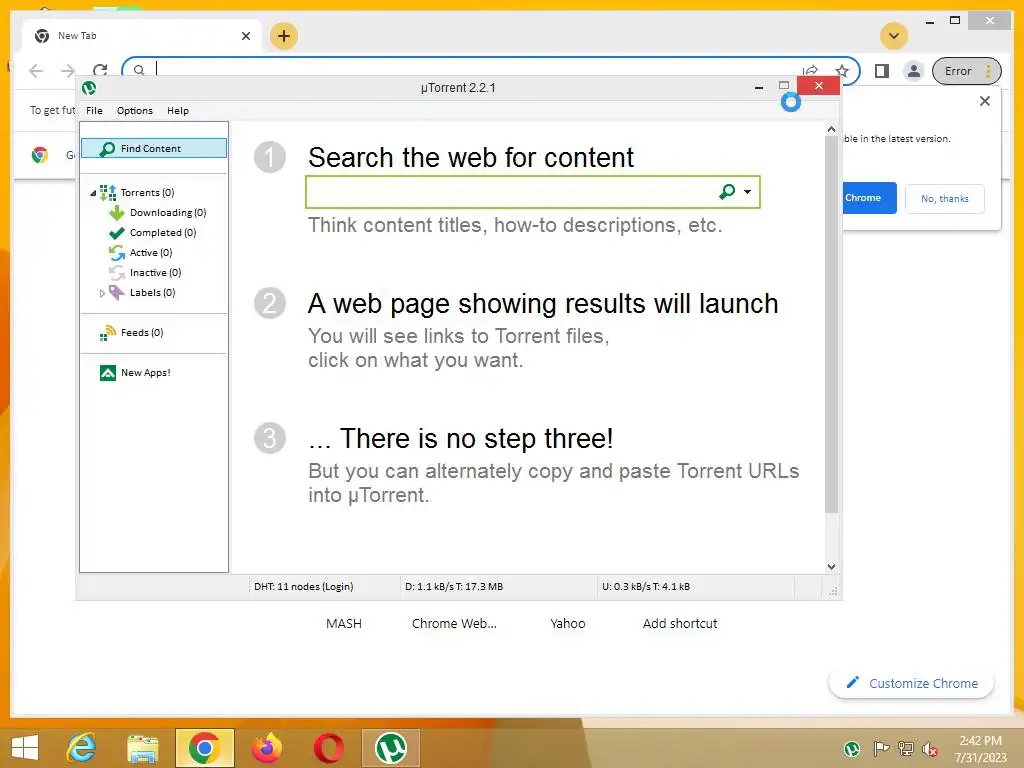Collapse the Torrents tree node
Image resolution: width=1024 pixels, height=768 pixels.
point(93,193)
